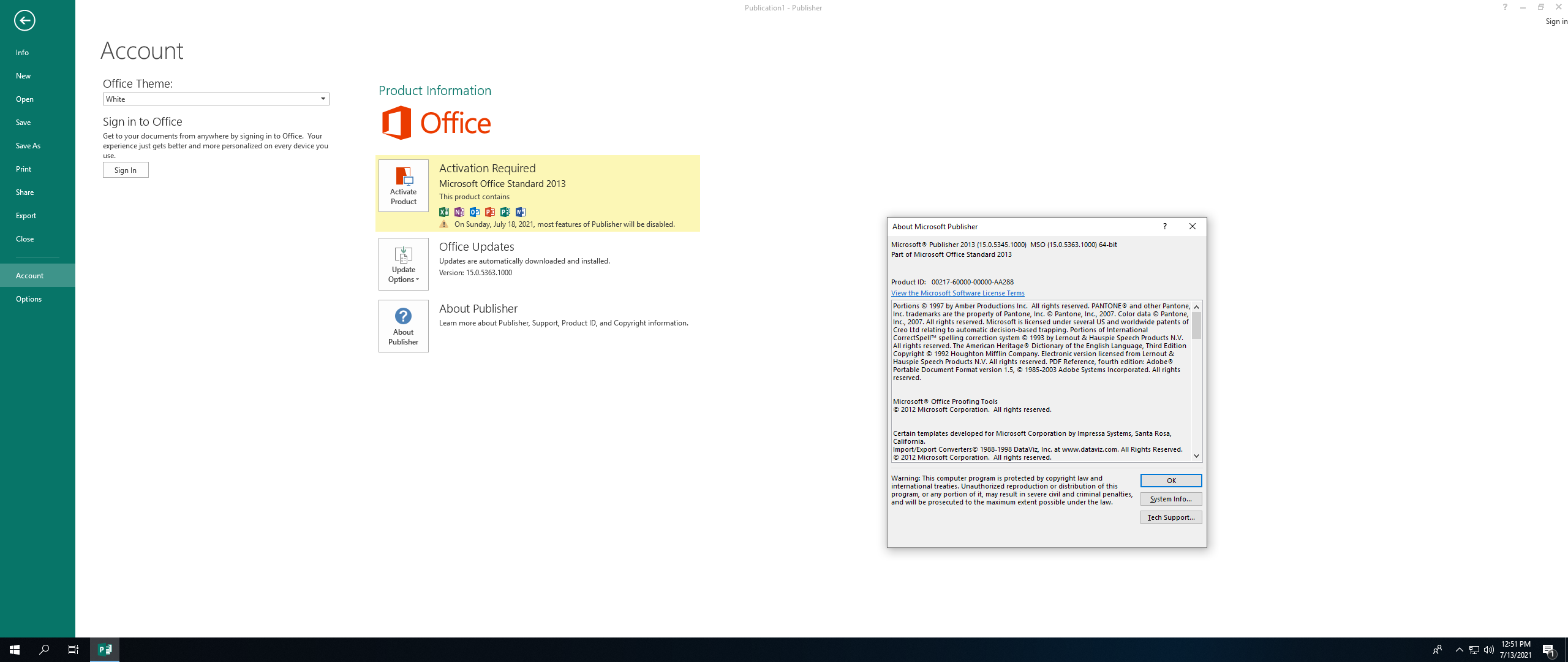Show hidden system tray icons
1568x662 pixels.
(x=1459, y=650)
